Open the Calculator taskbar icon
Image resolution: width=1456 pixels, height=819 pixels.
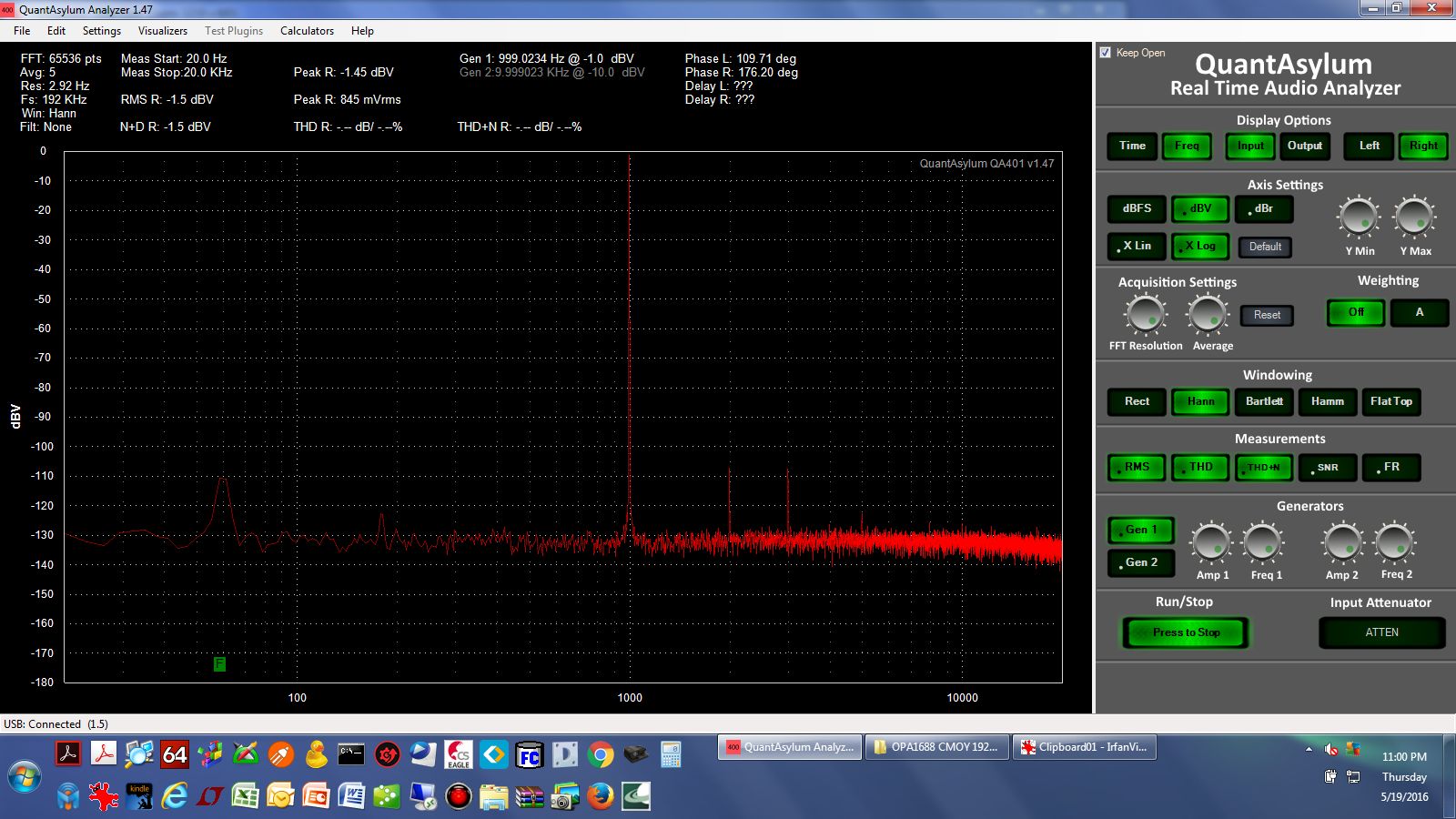click(672, 754)
